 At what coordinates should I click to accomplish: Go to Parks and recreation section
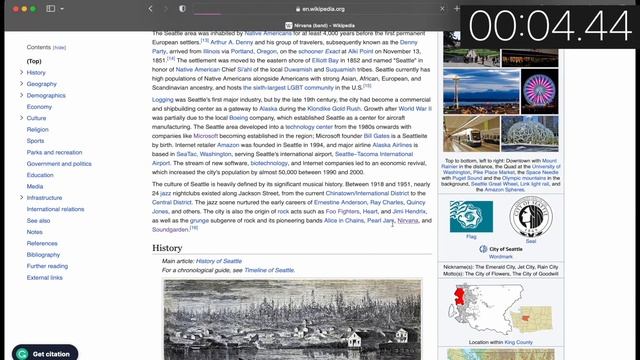pyautogui.click(x=54, y=152)
